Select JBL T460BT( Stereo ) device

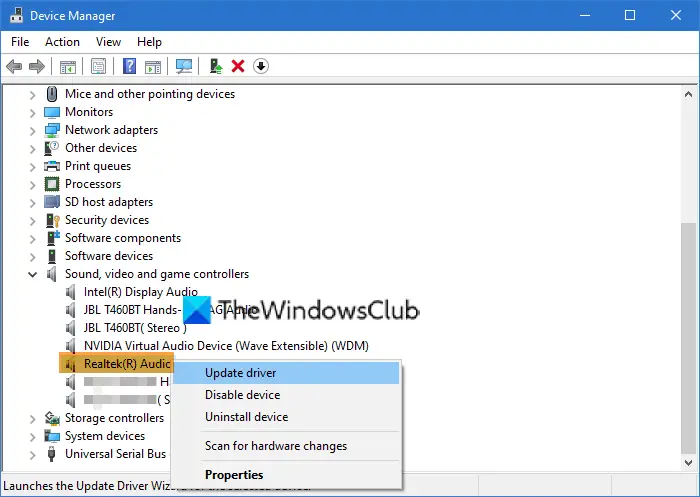pyautogui.click(x=135, y=328)
